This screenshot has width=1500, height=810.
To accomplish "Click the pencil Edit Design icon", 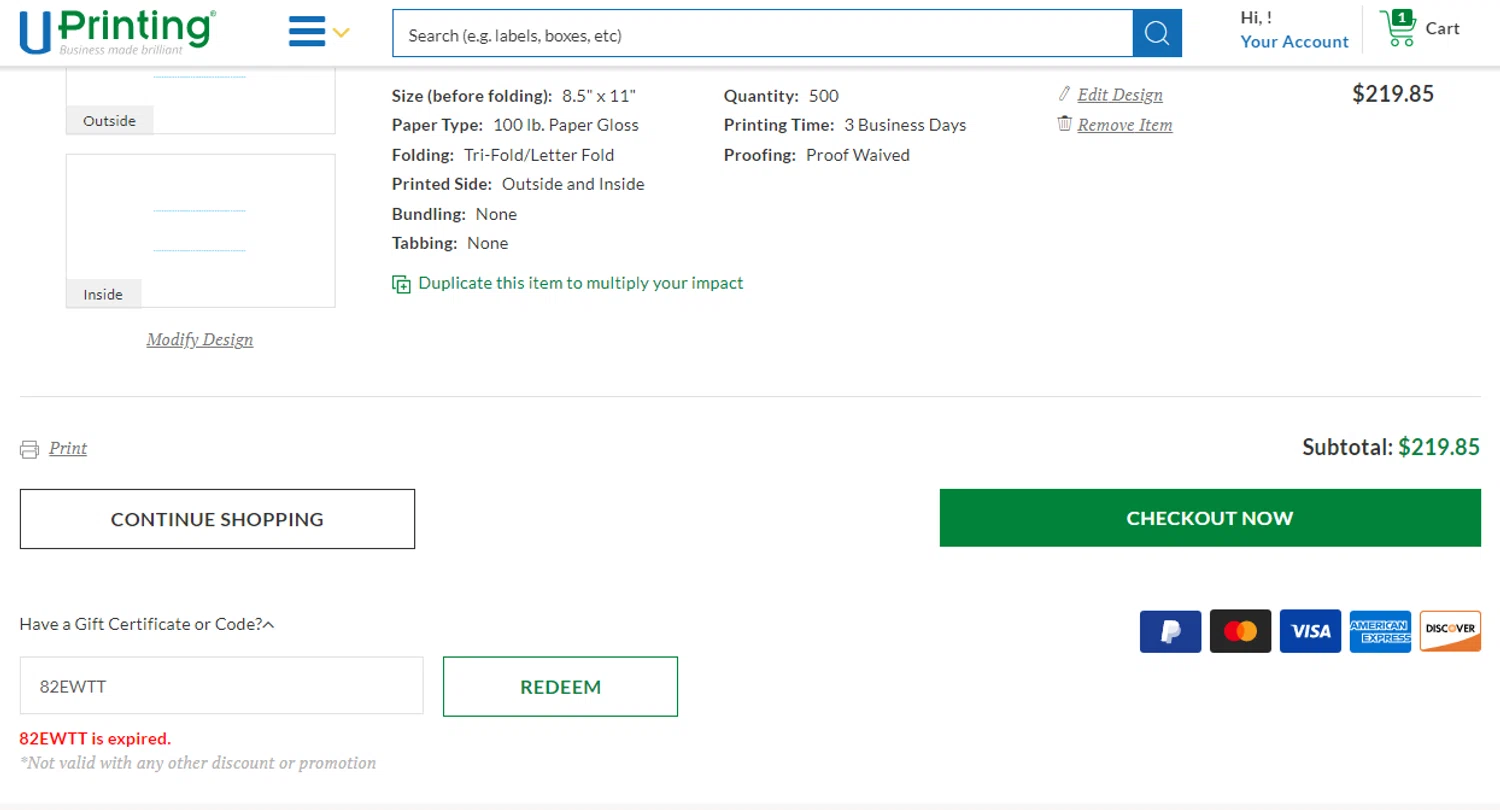I will (1065, 95).
